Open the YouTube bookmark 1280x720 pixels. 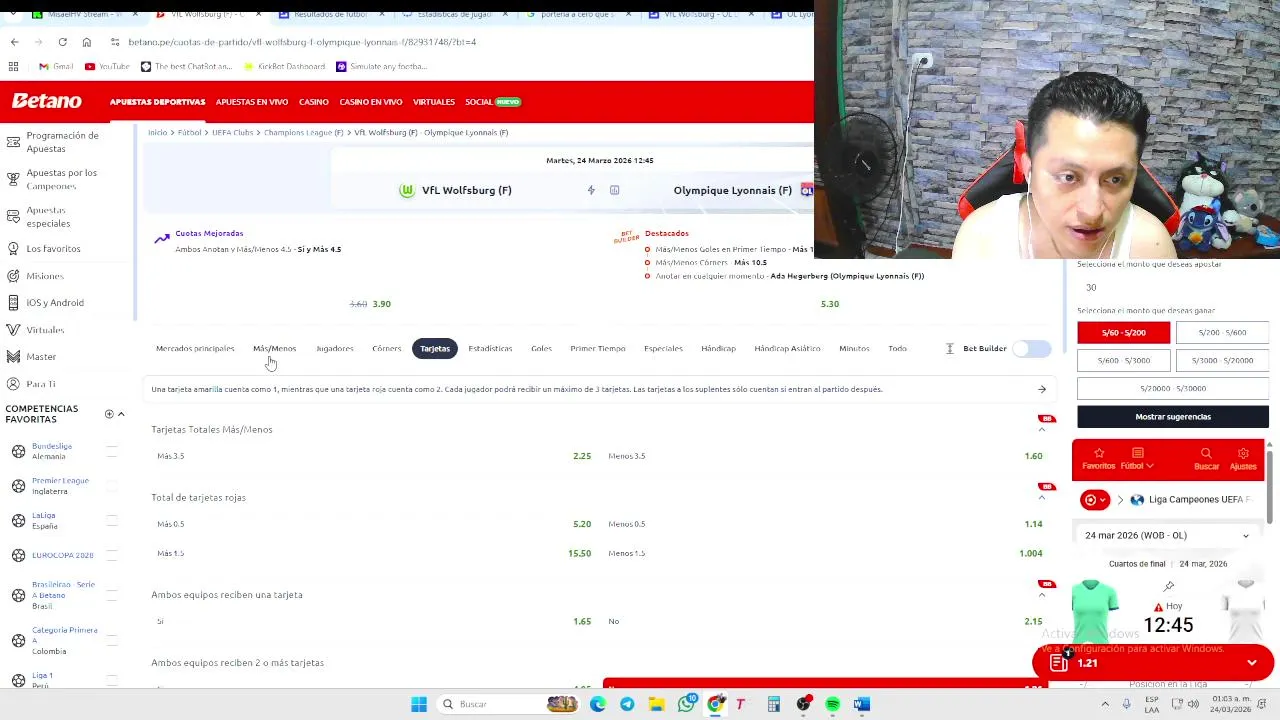(107, 66)
